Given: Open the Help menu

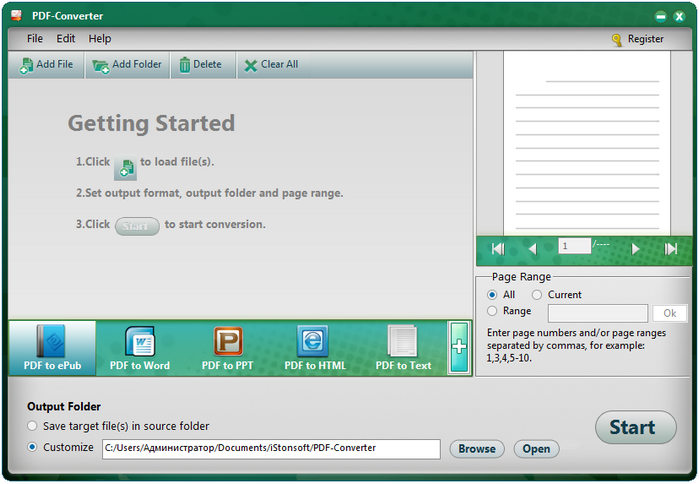Looking at the screenshot, I should [x=99, y=39].
